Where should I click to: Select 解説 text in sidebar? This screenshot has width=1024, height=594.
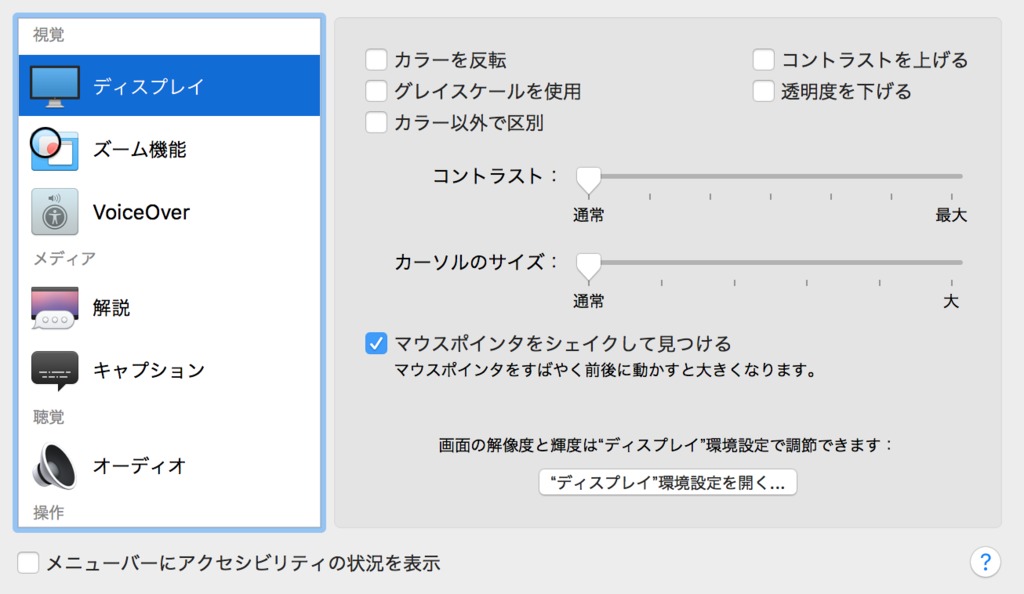tap(112, 307)
